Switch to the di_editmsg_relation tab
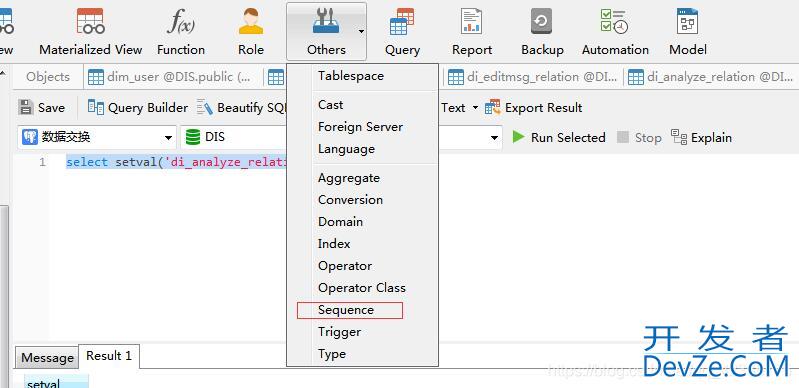Viewport: 799px width, 388px height. point(532,77)
